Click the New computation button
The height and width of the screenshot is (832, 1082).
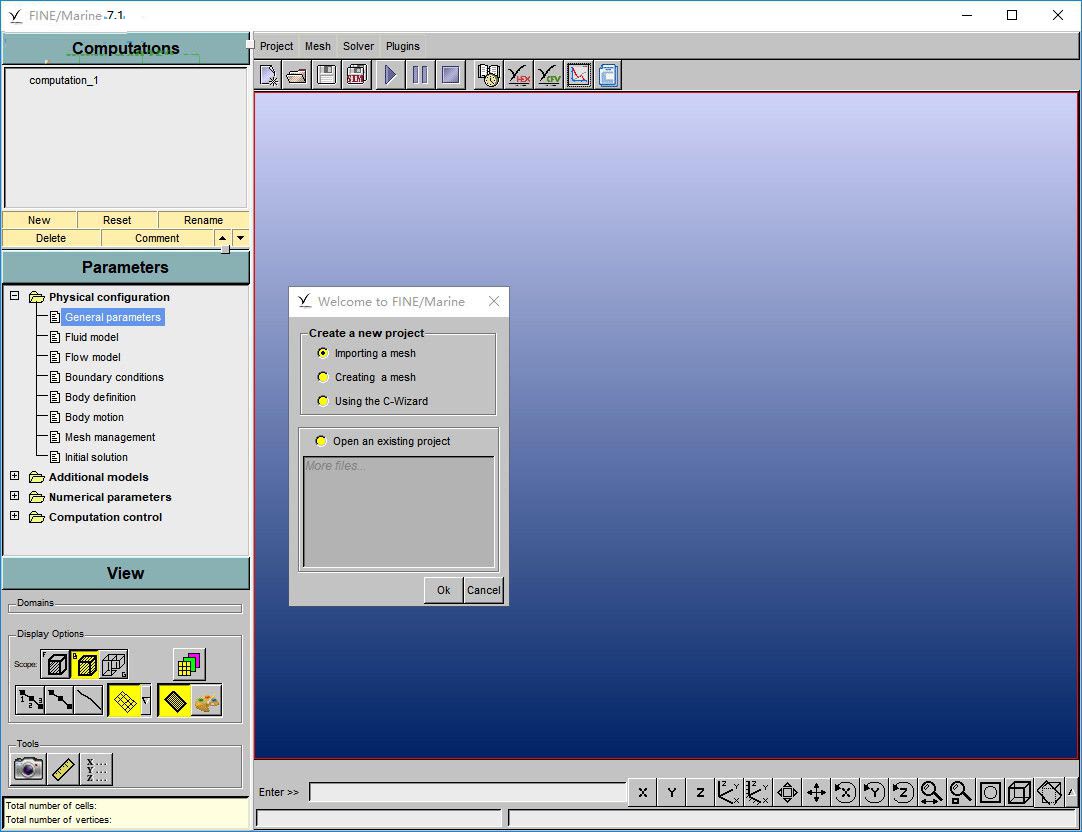[x=39, y=220]
